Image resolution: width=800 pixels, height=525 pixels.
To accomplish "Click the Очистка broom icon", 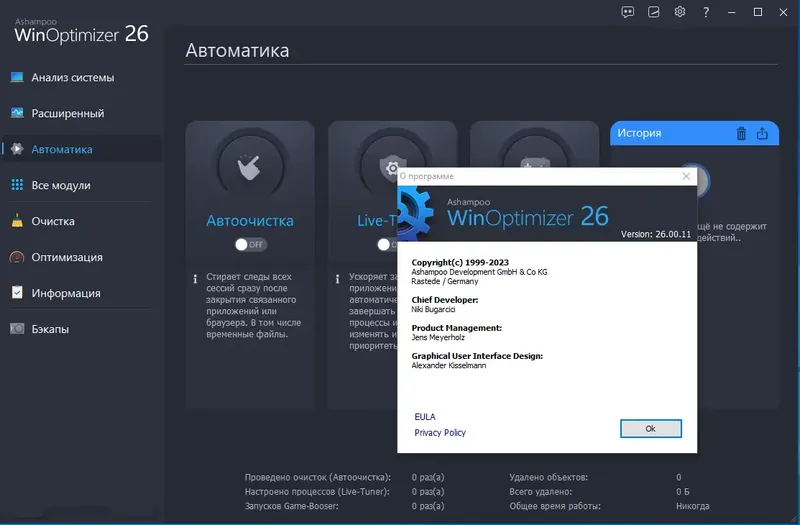I will pos(17,220).
